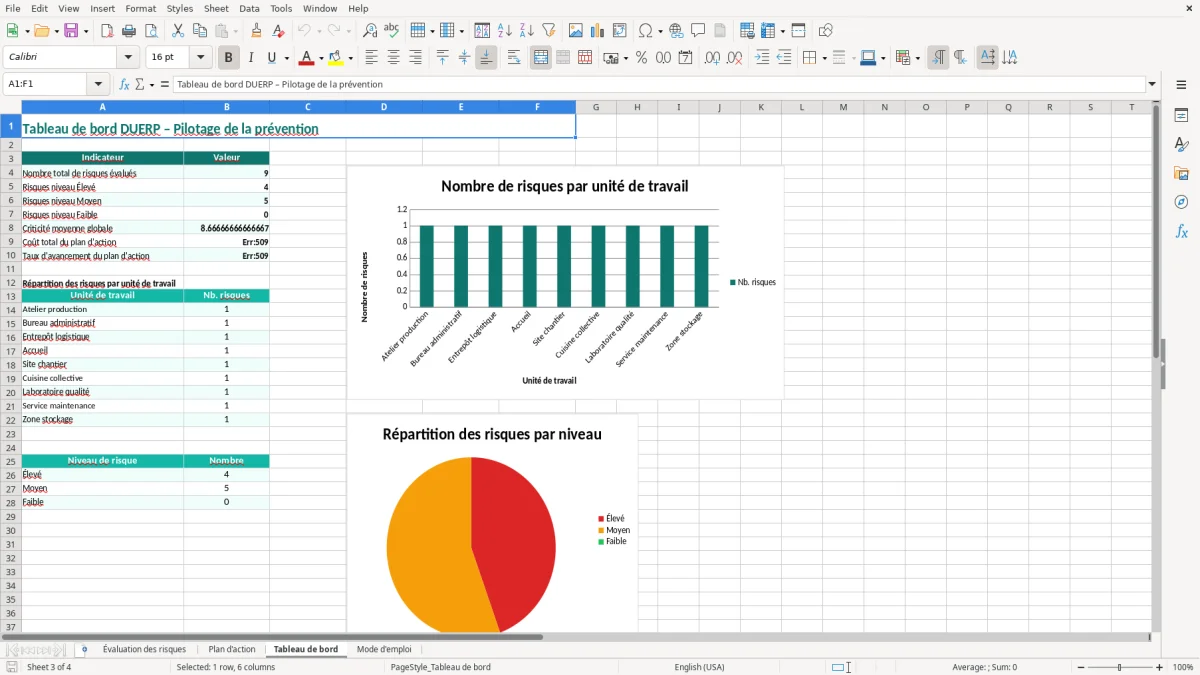This screenshot has width=1200, height=675.
Task: Expand the font name dropdown
Action: [x=128, y=58]
